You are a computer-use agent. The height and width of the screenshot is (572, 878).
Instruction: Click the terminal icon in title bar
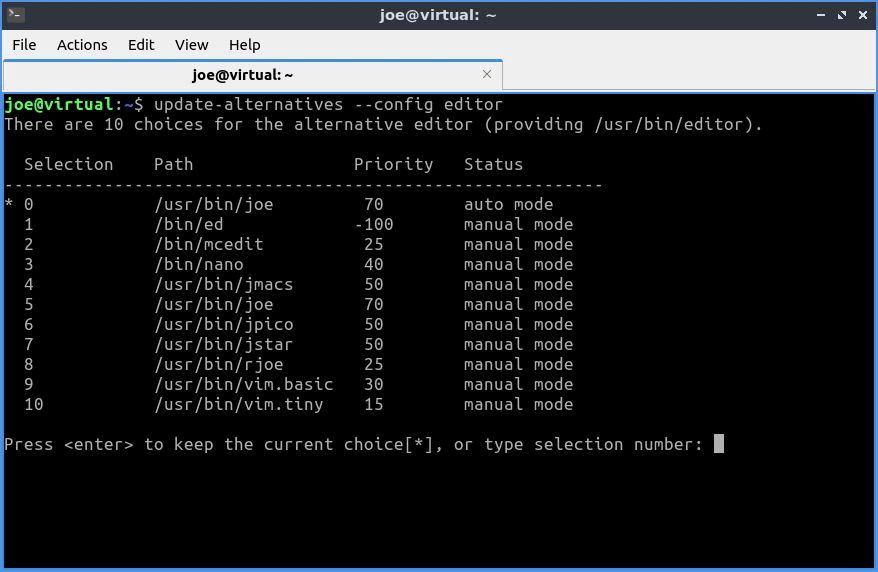16,15
